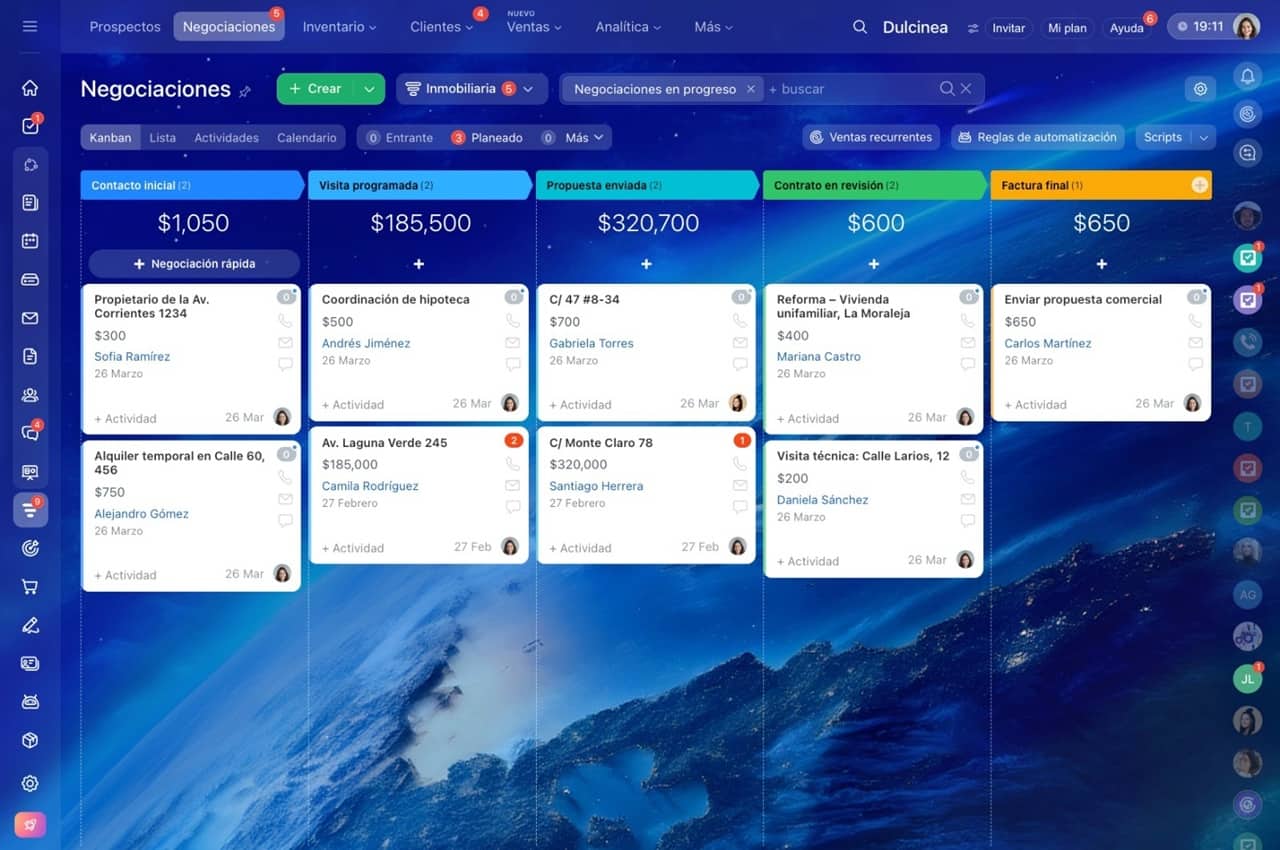Open the Kanban settings gear icon

(x=1200, y=89)
